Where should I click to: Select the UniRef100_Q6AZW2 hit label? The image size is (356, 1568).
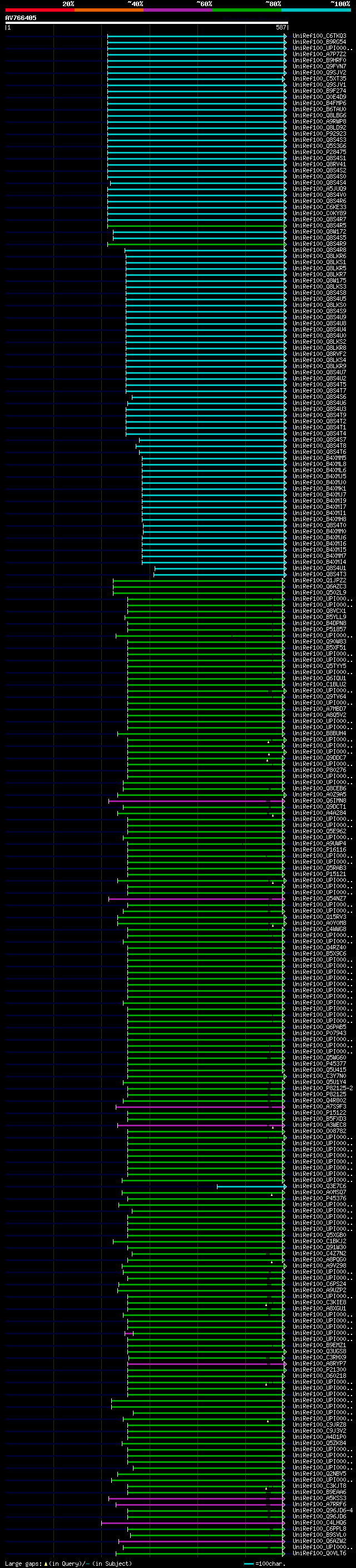click(x=319, y=1541)
